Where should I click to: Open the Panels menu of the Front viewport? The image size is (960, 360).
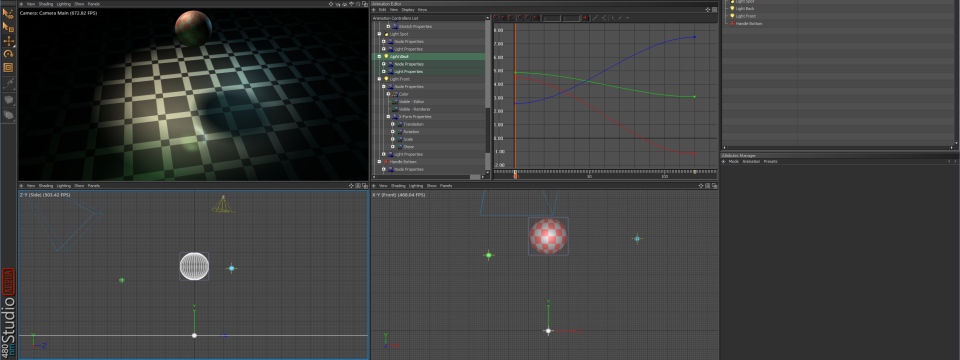point(446,186)
